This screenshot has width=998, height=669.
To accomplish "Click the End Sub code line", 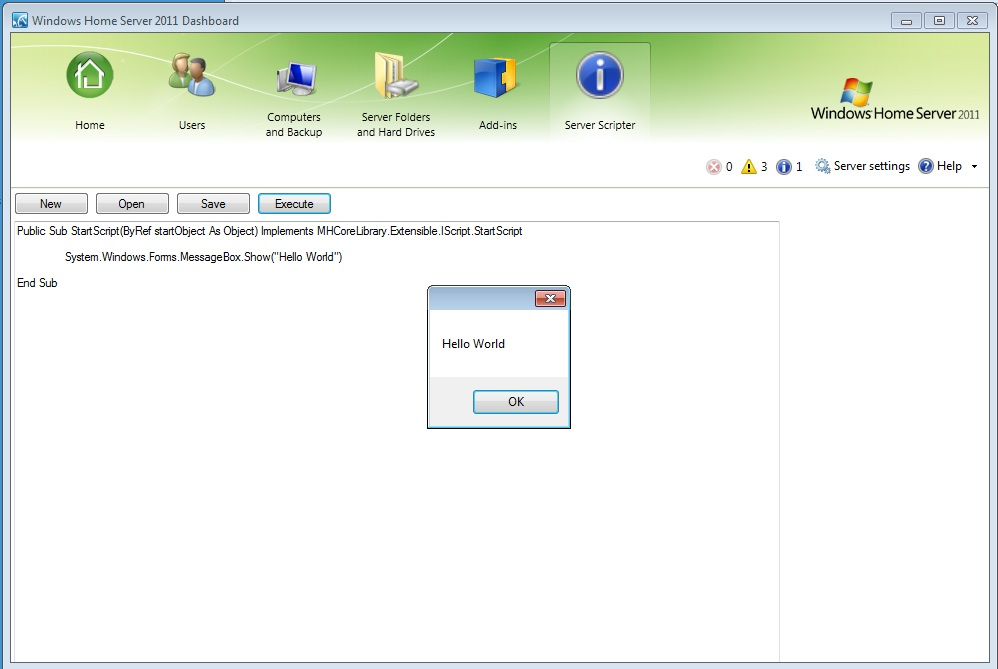I will tap(37, 283).
